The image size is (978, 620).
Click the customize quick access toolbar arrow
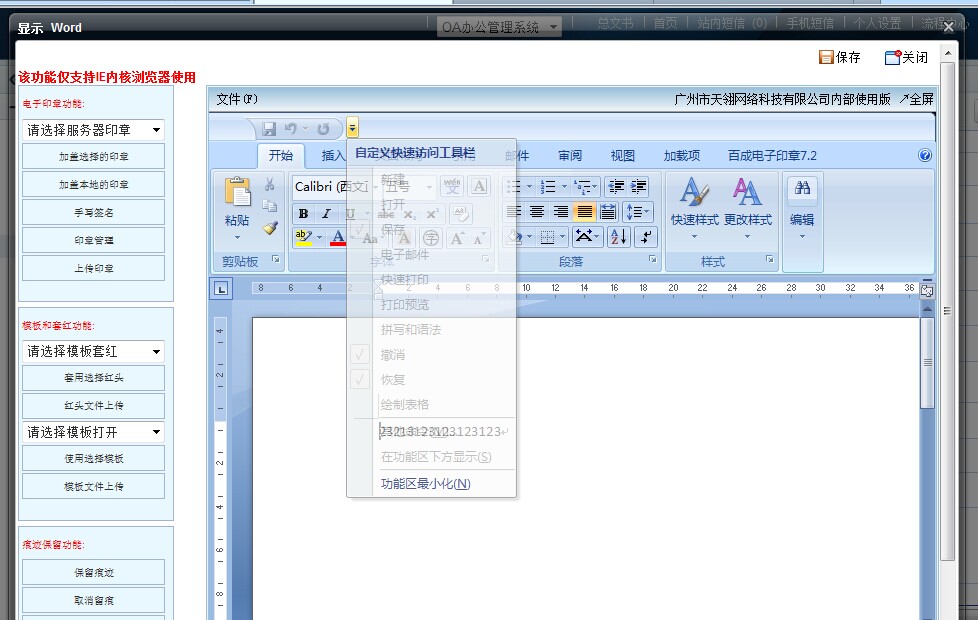[x=352, y=128]
